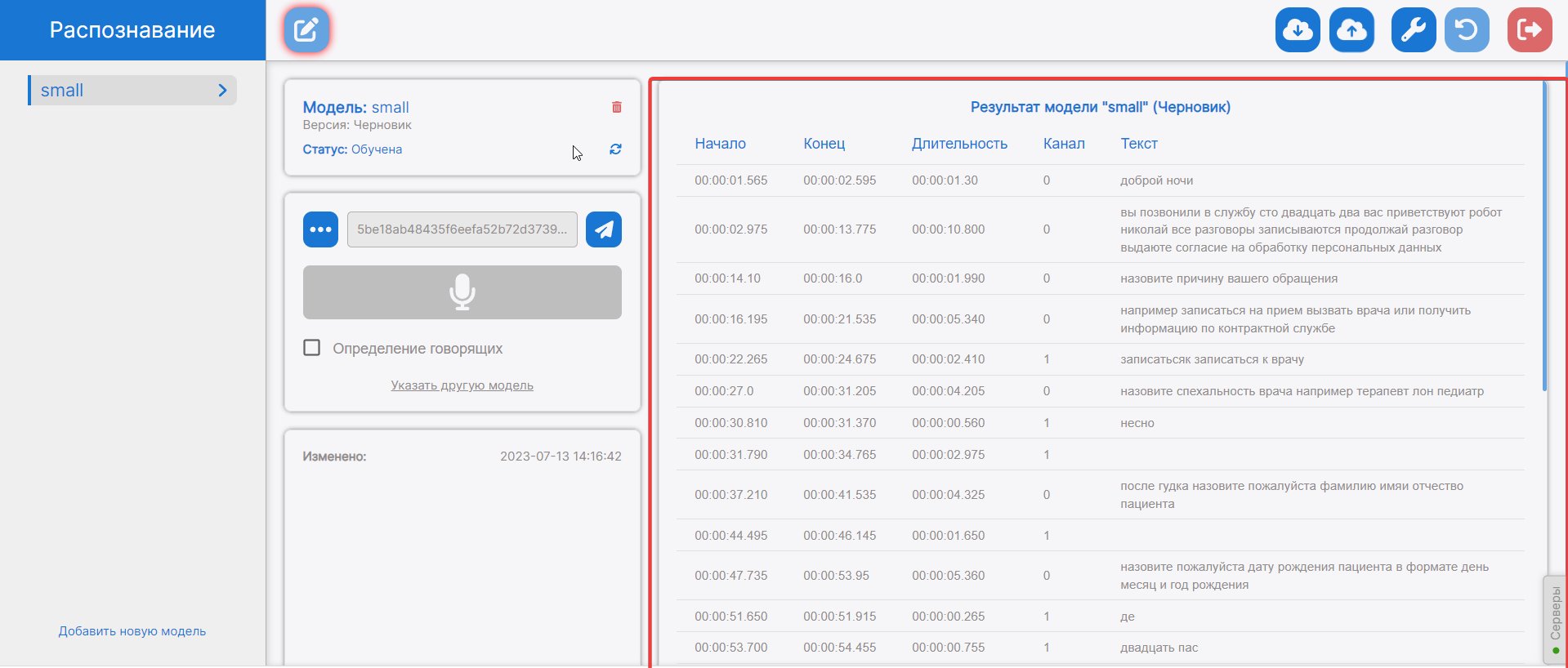Click the Указать другую модель link
Image resolution: width=1568 pixels, height=668 pixels.
pos(462,385)
